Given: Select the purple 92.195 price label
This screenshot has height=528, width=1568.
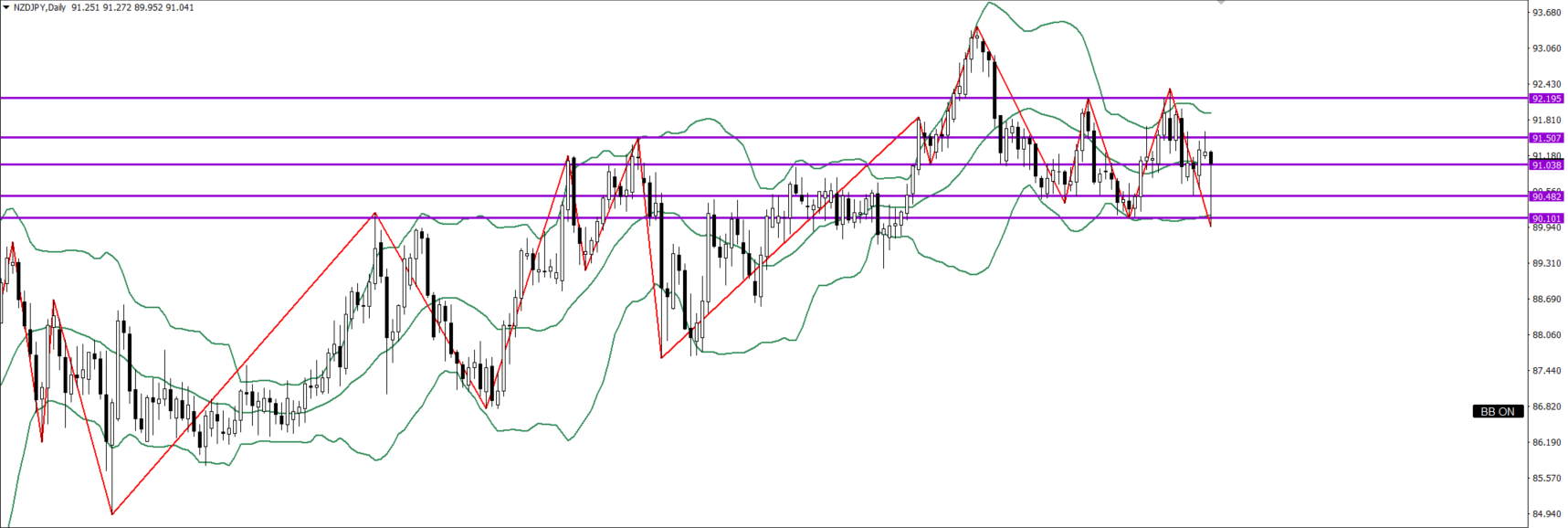Looking at the screenshot, I should click(x=1546, y=98).
